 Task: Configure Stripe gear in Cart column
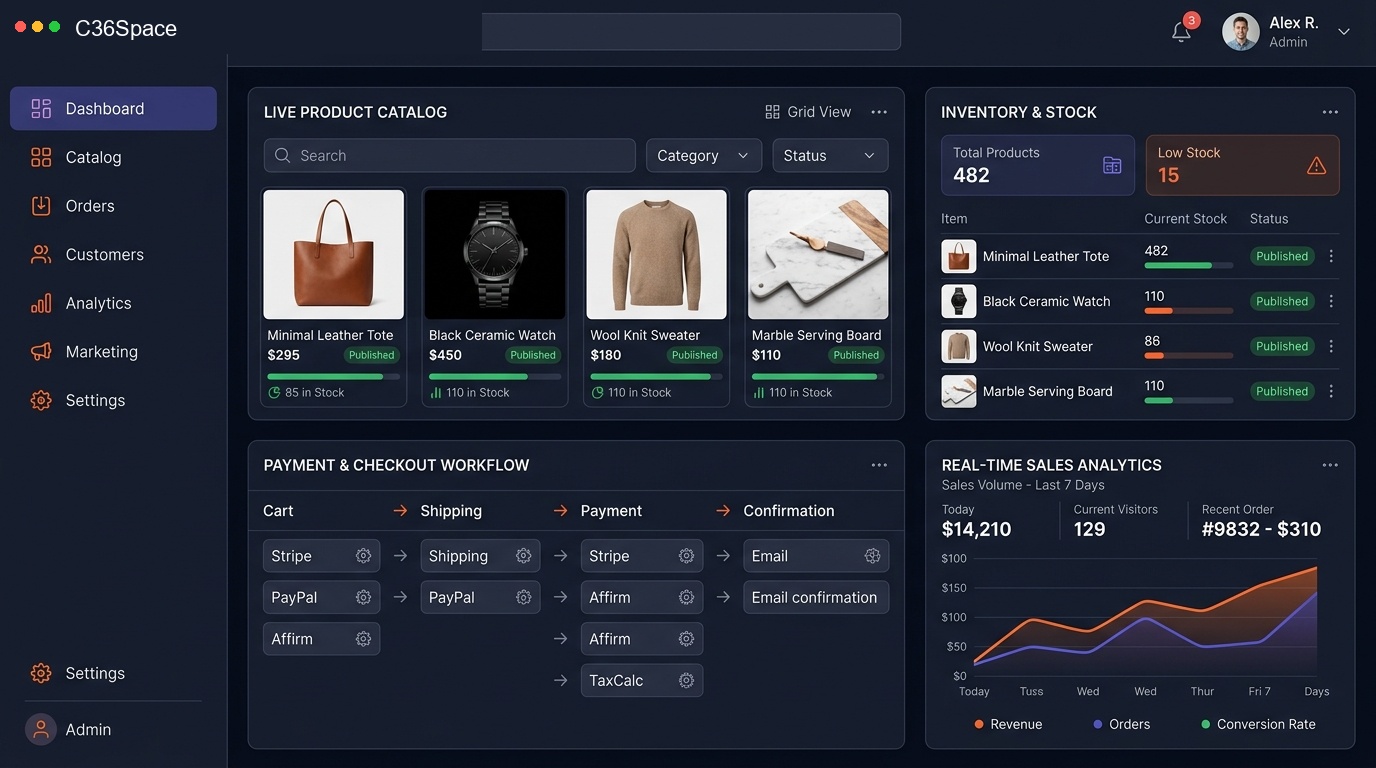click(363, 556)
